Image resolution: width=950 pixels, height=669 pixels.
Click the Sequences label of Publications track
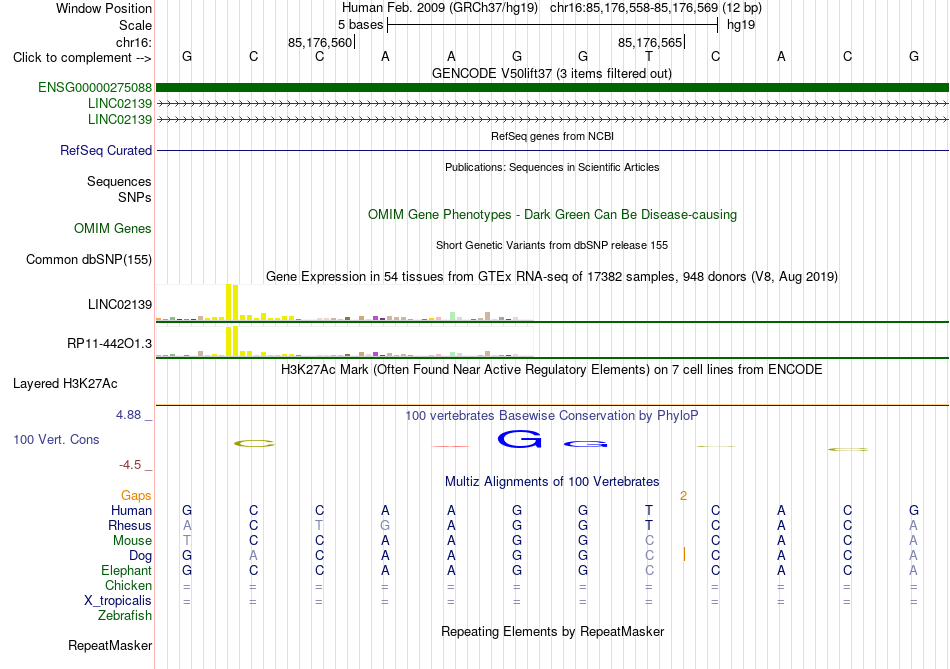(119, 181)
